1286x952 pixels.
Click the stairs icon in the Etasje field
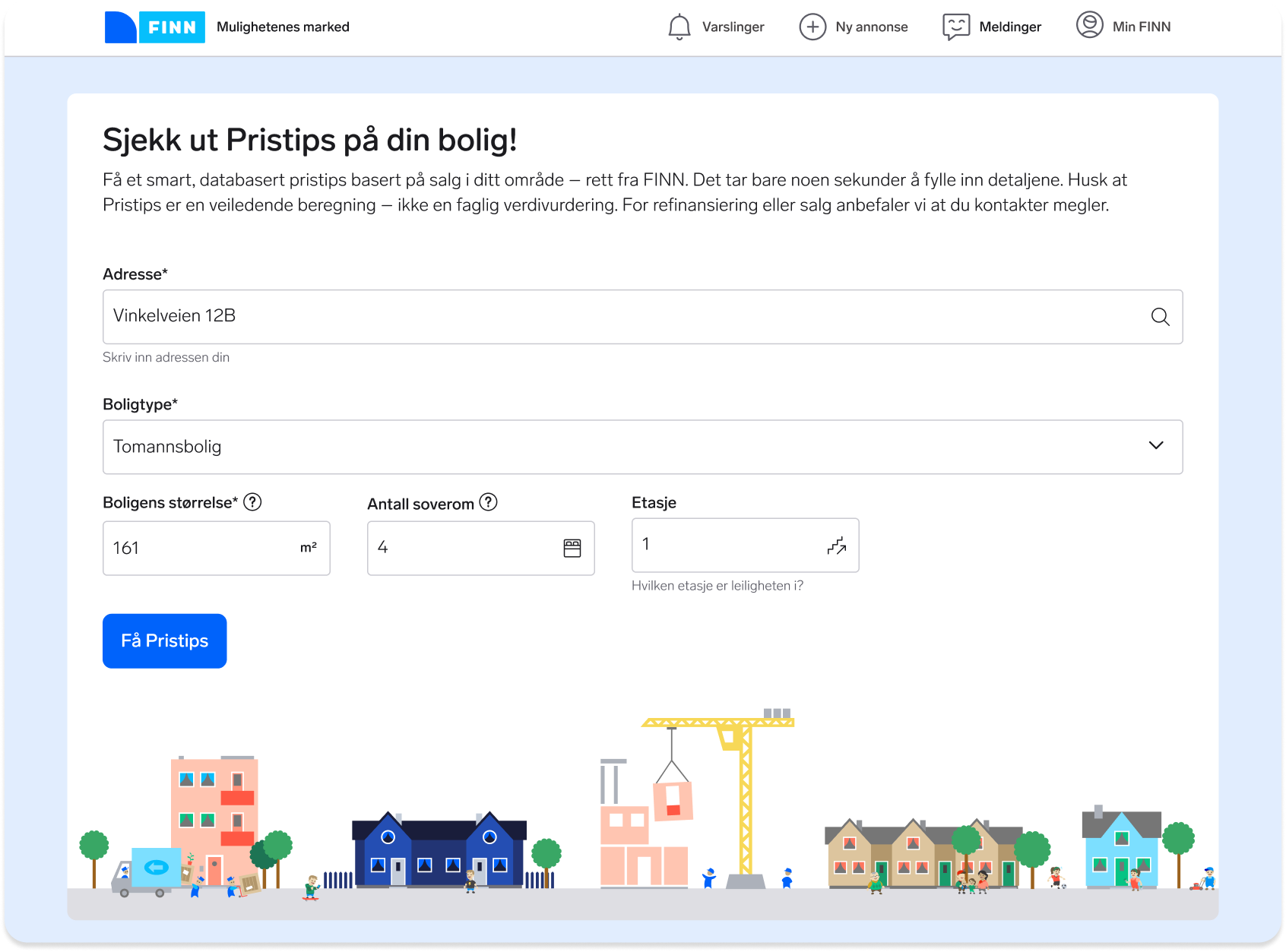(837, 545)
